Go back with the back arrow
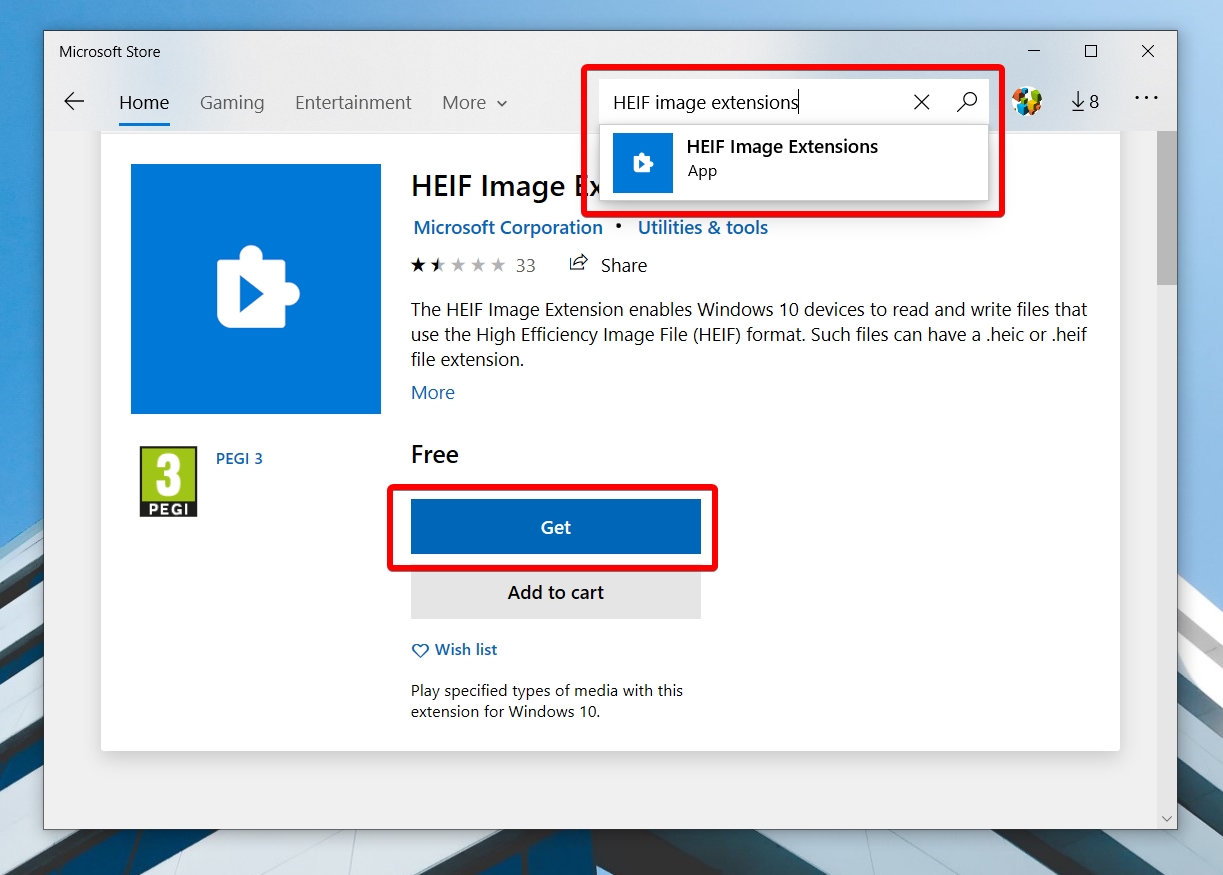This screenshot has width=1223, height=875. click(x=74, y=102)
